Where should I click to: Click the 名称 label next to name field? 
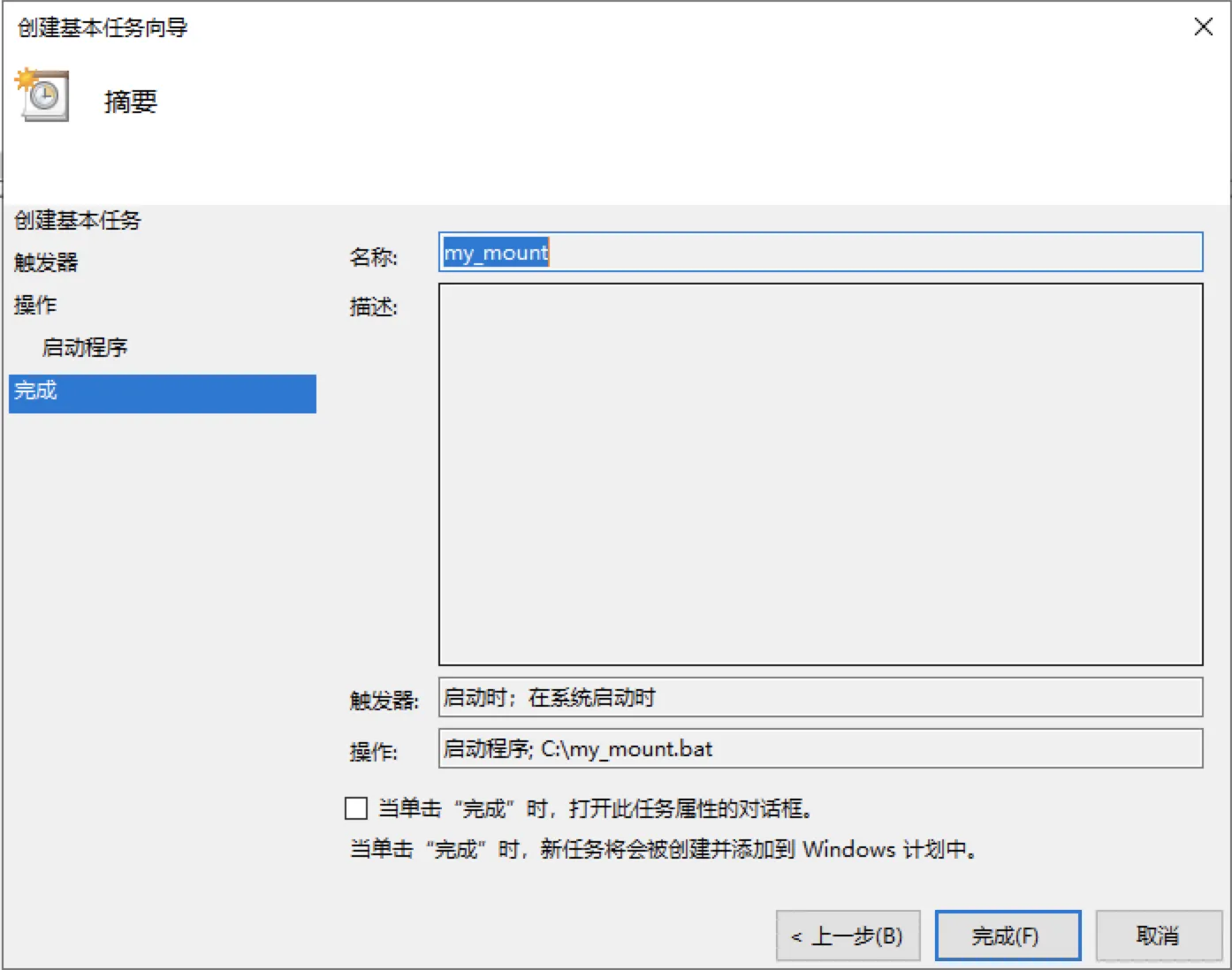(x=374, y=257)
